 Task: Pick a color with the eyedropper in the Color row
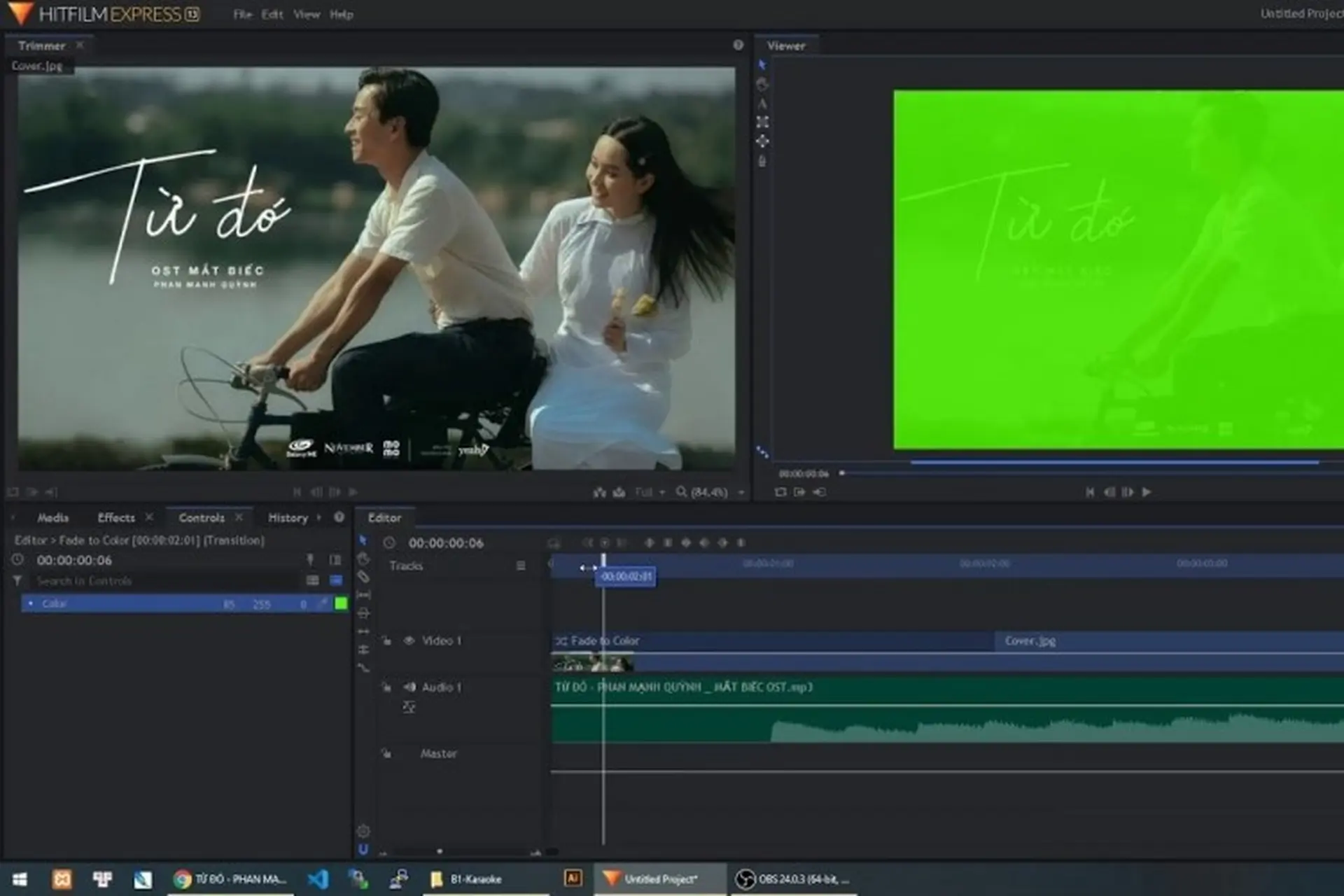coord(323,603)
